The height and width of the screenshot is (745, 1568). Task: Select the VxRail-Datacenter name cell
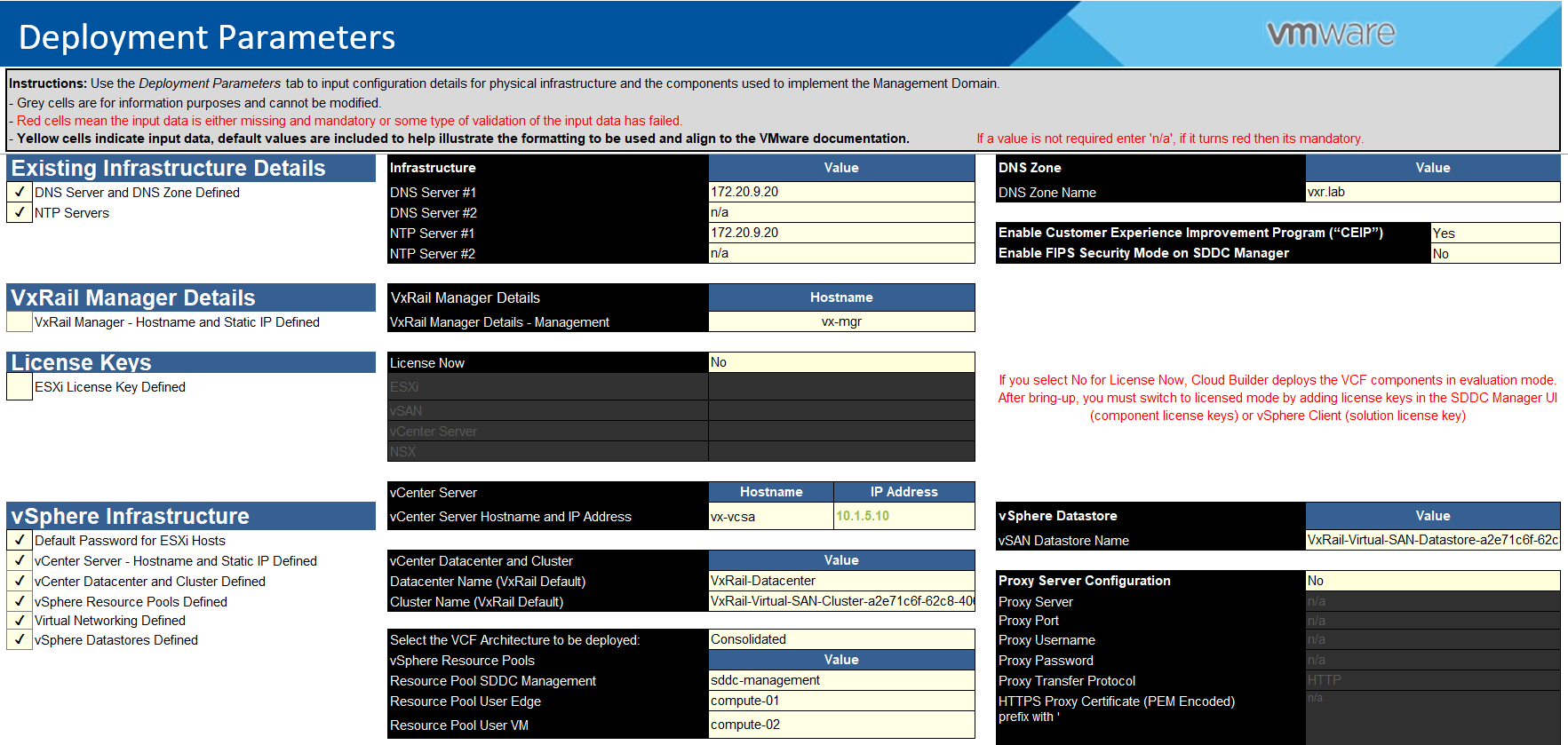[841, 581]
